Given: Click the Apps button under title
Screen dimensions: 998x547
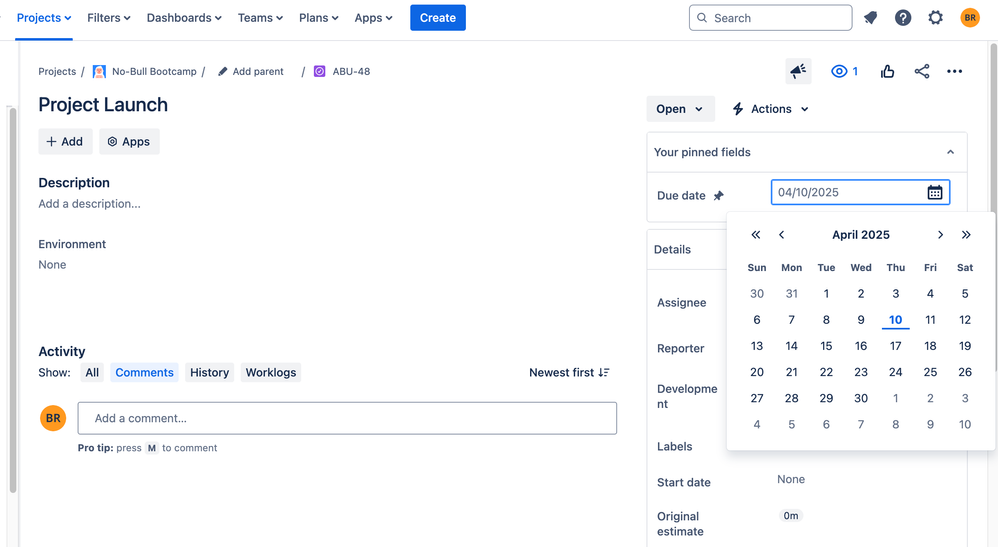Looking at the screenshot, I should coord(129,141).
